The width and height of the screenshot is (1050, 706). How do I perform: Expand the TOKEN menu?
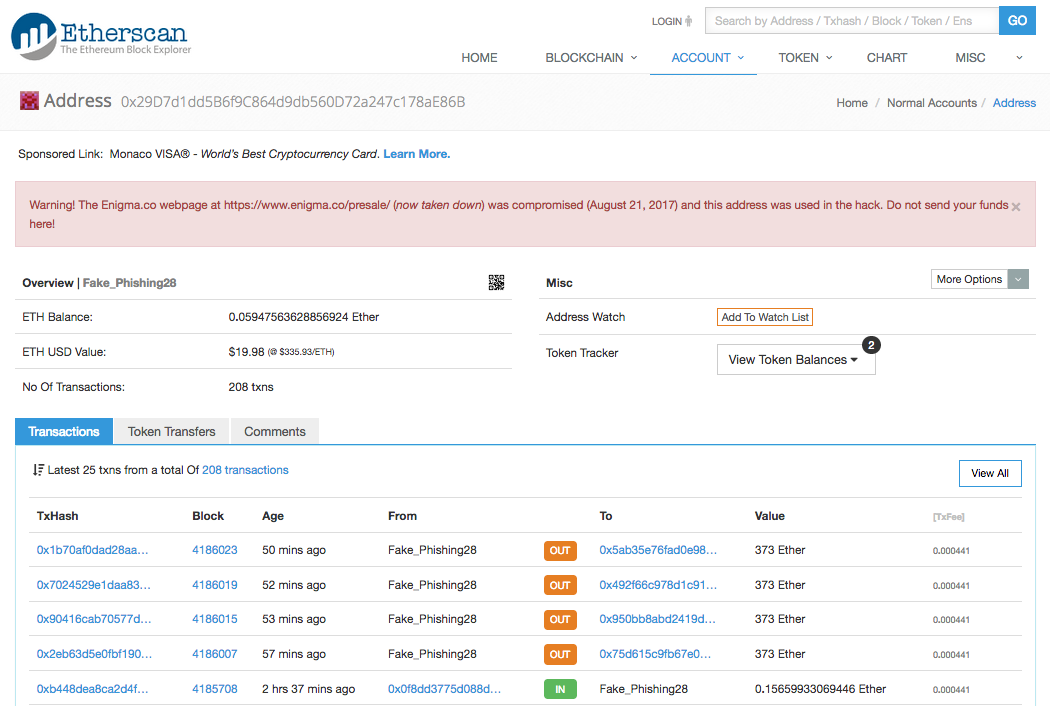(x=805, y=58)
